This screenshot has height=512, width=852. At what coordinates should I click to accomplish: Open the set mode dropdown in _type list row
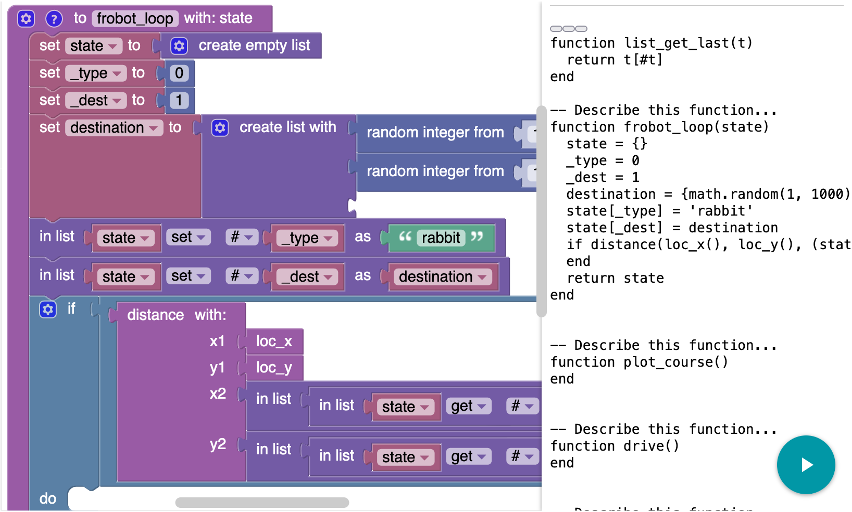189,238
